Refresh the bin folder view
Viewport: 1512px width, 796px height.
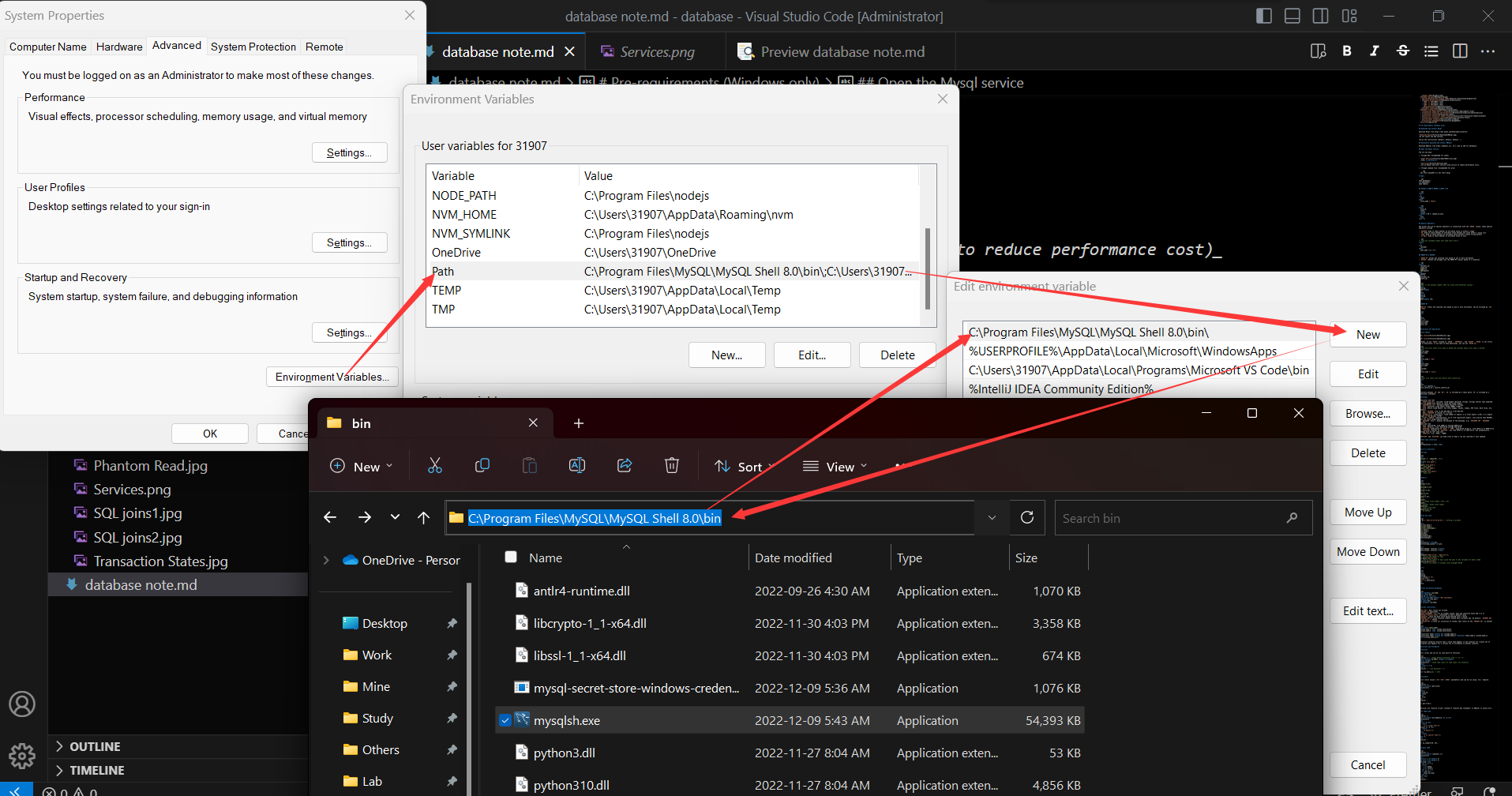(1027, 517)
